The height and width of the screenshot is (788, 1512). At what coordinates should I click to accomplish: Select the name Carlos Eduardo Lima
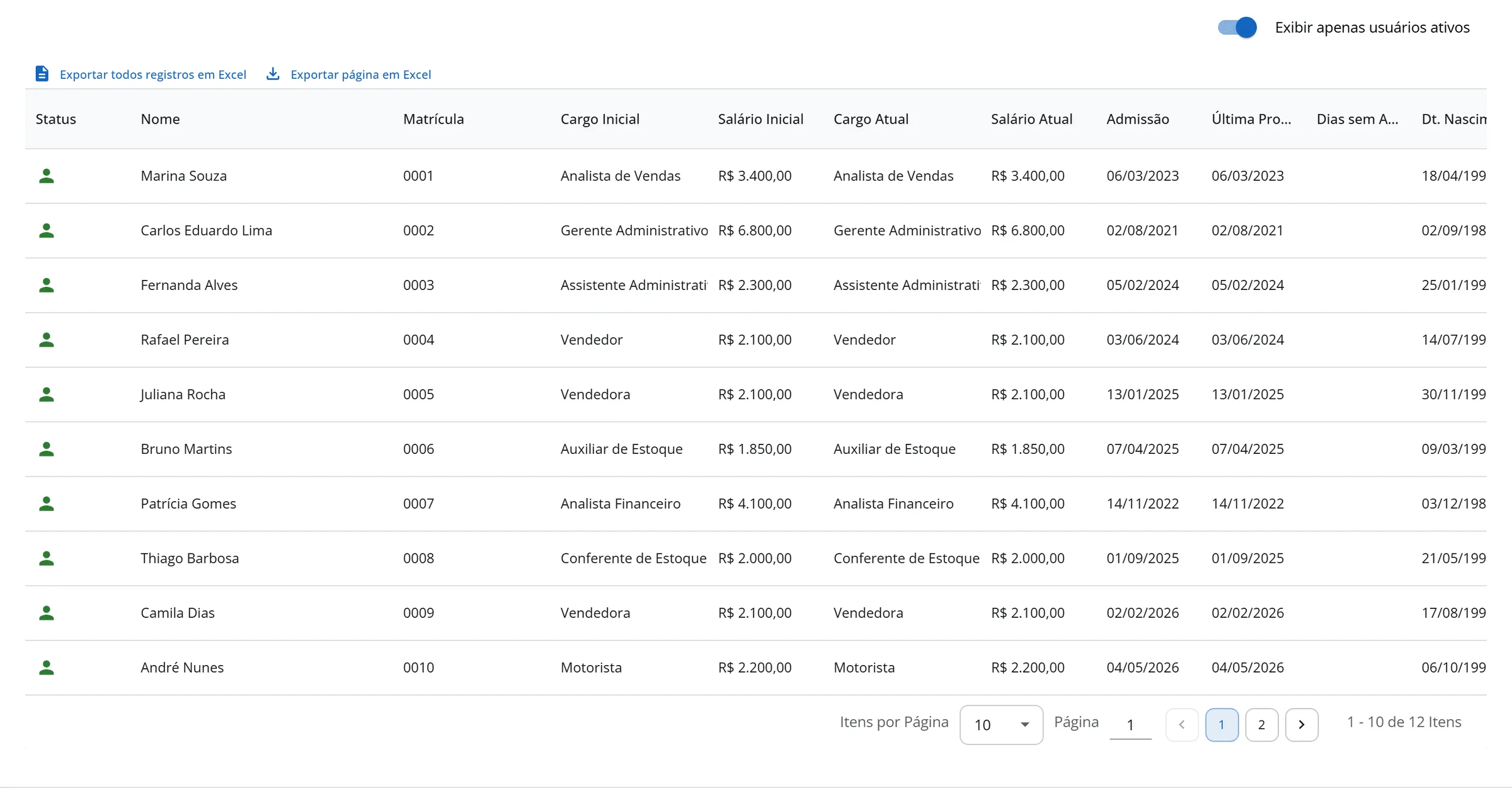click(206, 231)
